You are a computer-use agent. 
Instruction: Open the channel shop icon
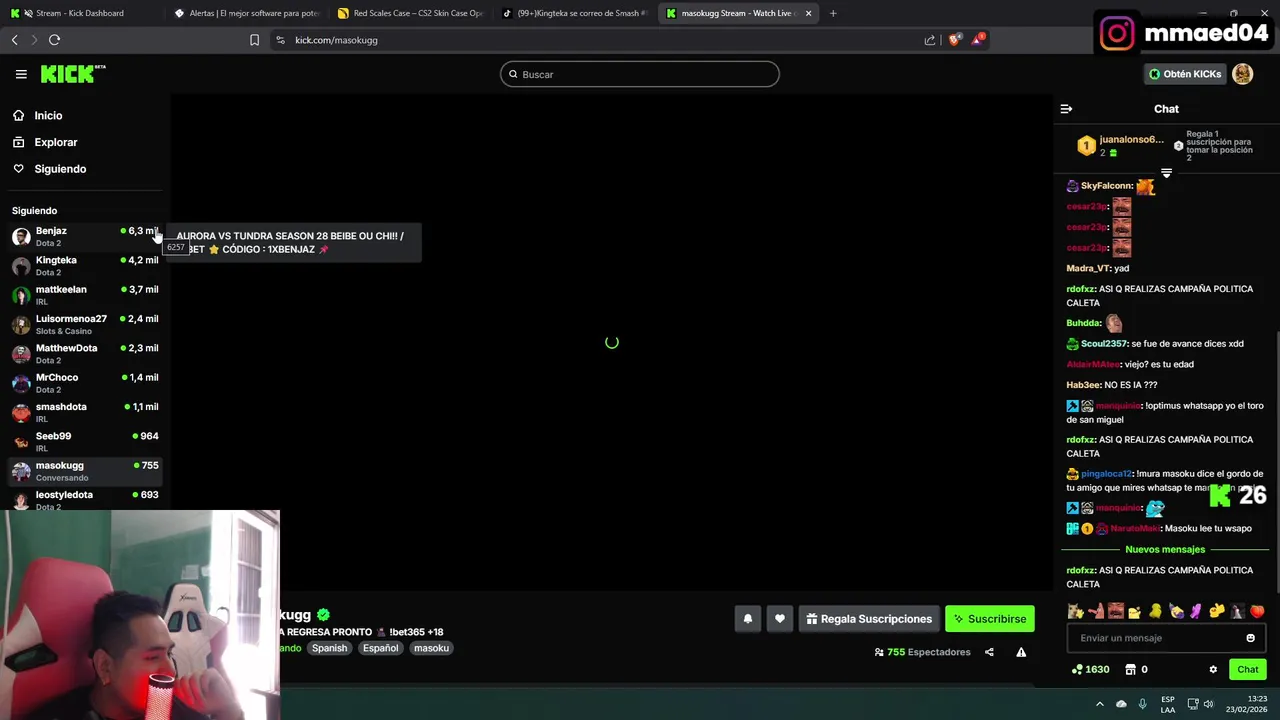1131,669
